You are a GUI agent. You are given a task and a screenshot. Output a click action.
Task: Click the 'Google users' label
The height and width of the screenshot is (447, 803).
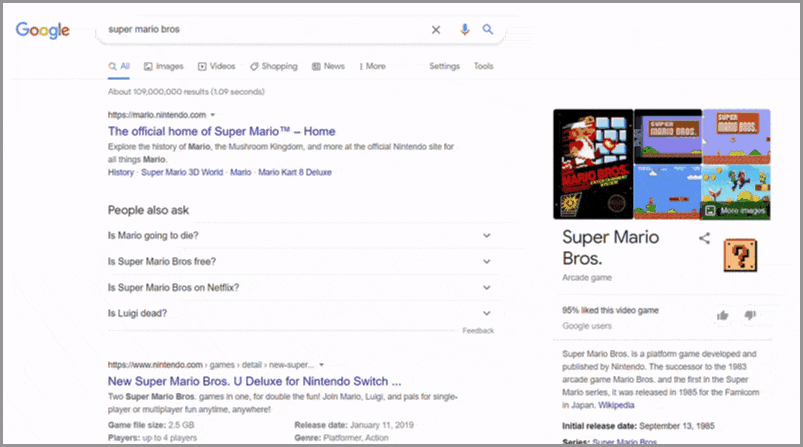(587, 326)
